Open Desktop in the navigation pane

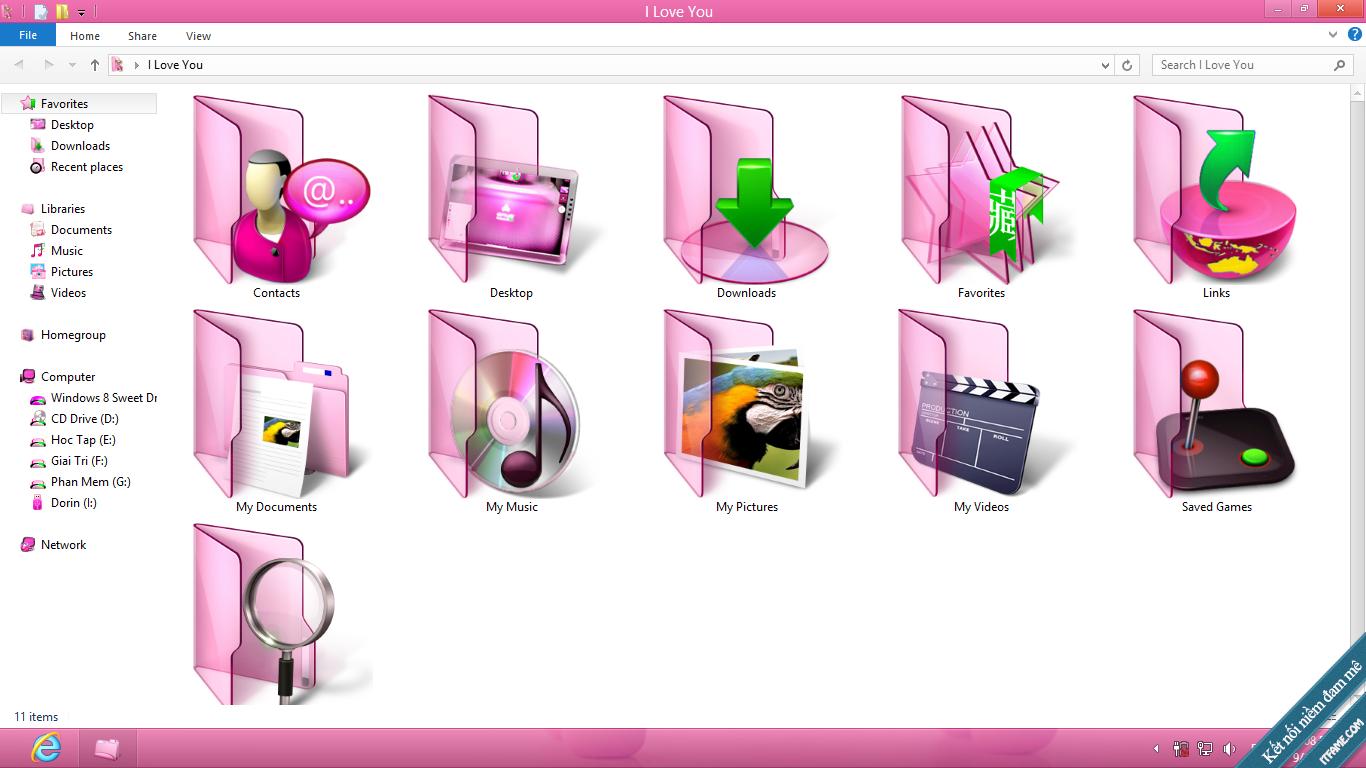pyautogui.click(x=72, y=125)
